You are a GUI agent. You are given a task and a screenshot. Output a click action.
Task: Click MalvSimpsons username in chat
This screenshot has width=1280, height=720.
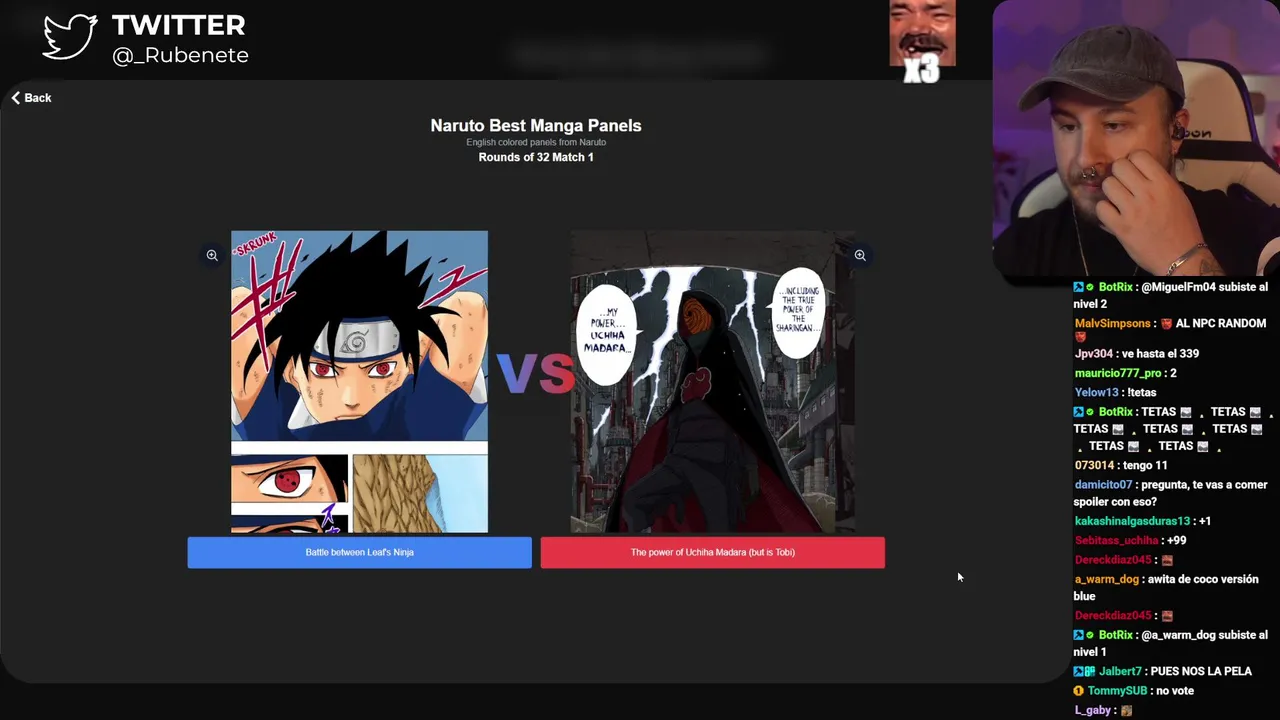[x=1112, y=323]
